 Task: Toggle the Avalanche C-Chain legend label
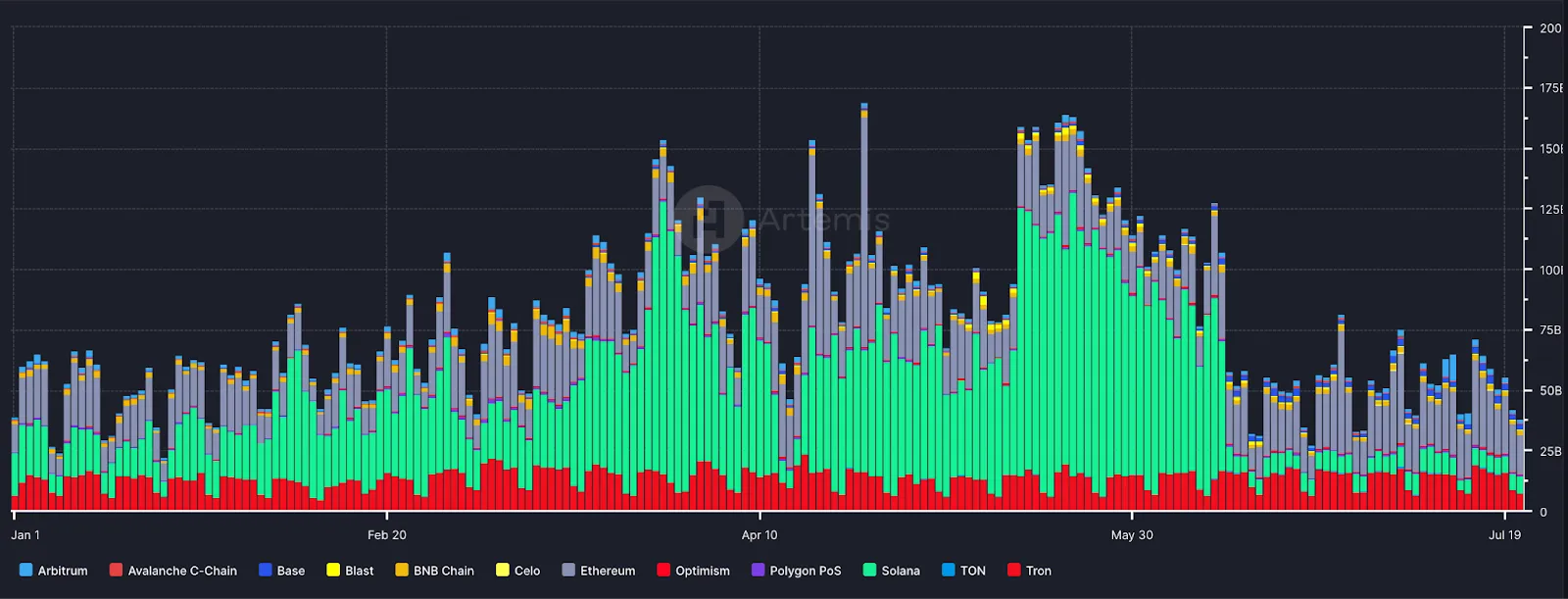[182, 571]
